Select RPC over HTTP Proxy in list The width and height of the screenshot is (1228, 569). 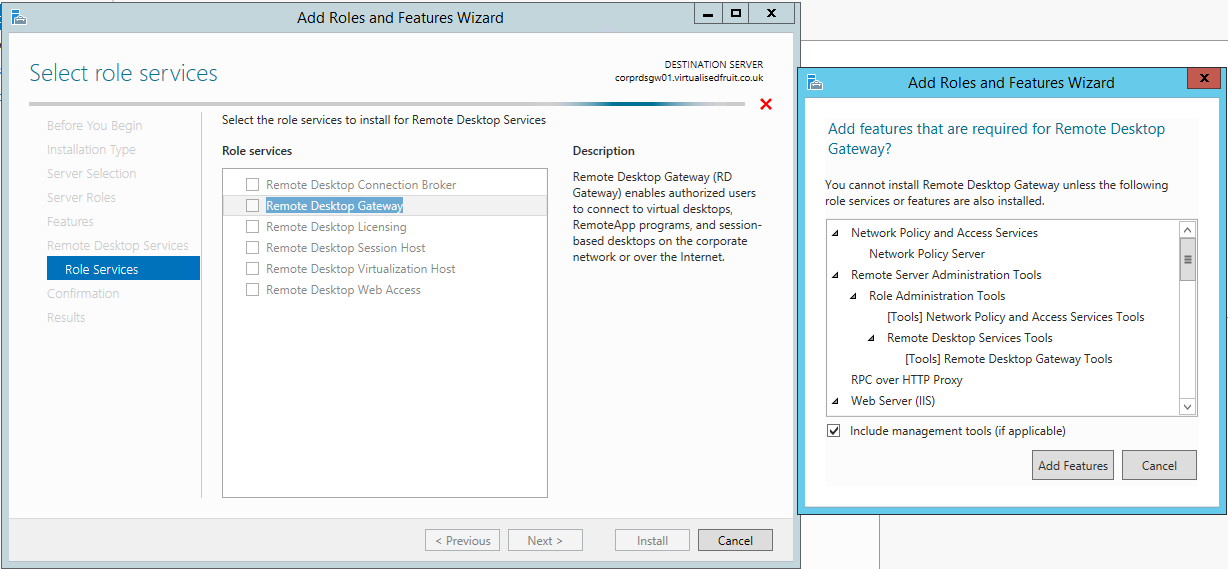click(906, 380)
